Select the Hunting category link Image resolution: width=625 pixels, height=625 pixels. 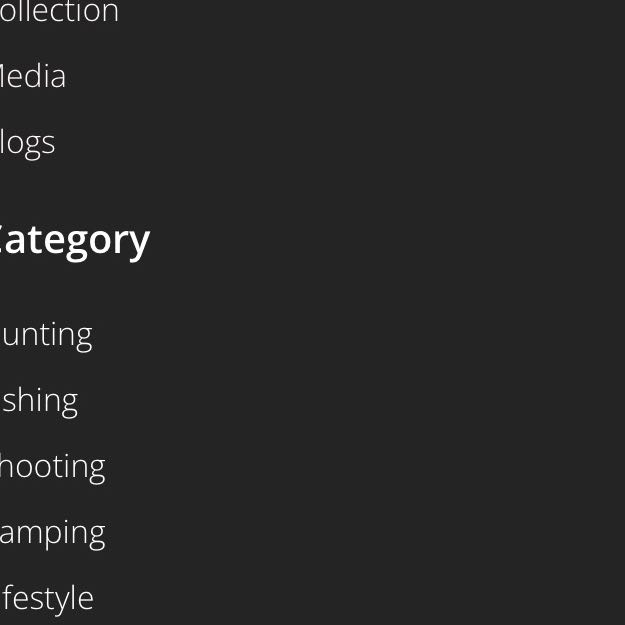(46, 334)
